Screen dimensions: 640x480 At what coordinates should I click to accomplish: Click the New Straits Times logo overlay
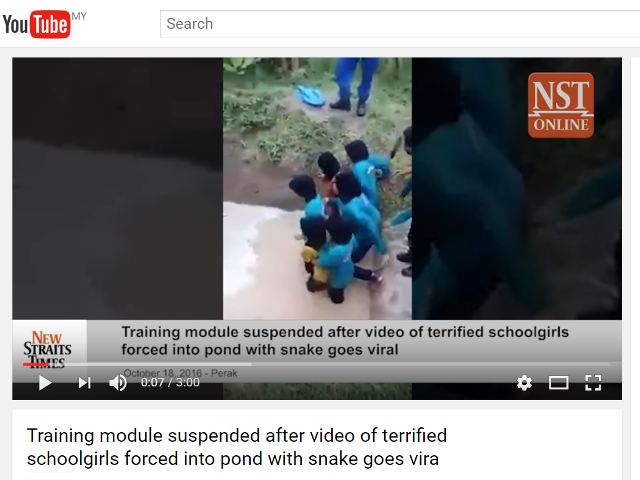(47, 349)
